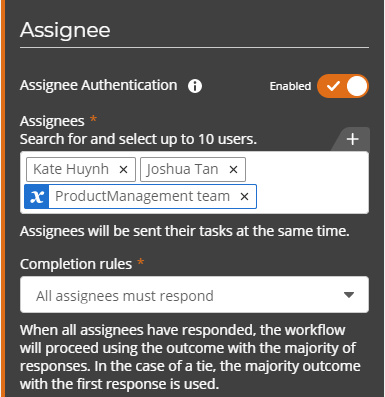This screenshot has height=397, width=385.
Task: Click the Assignee Authentication label
Action: click(99, 86)
